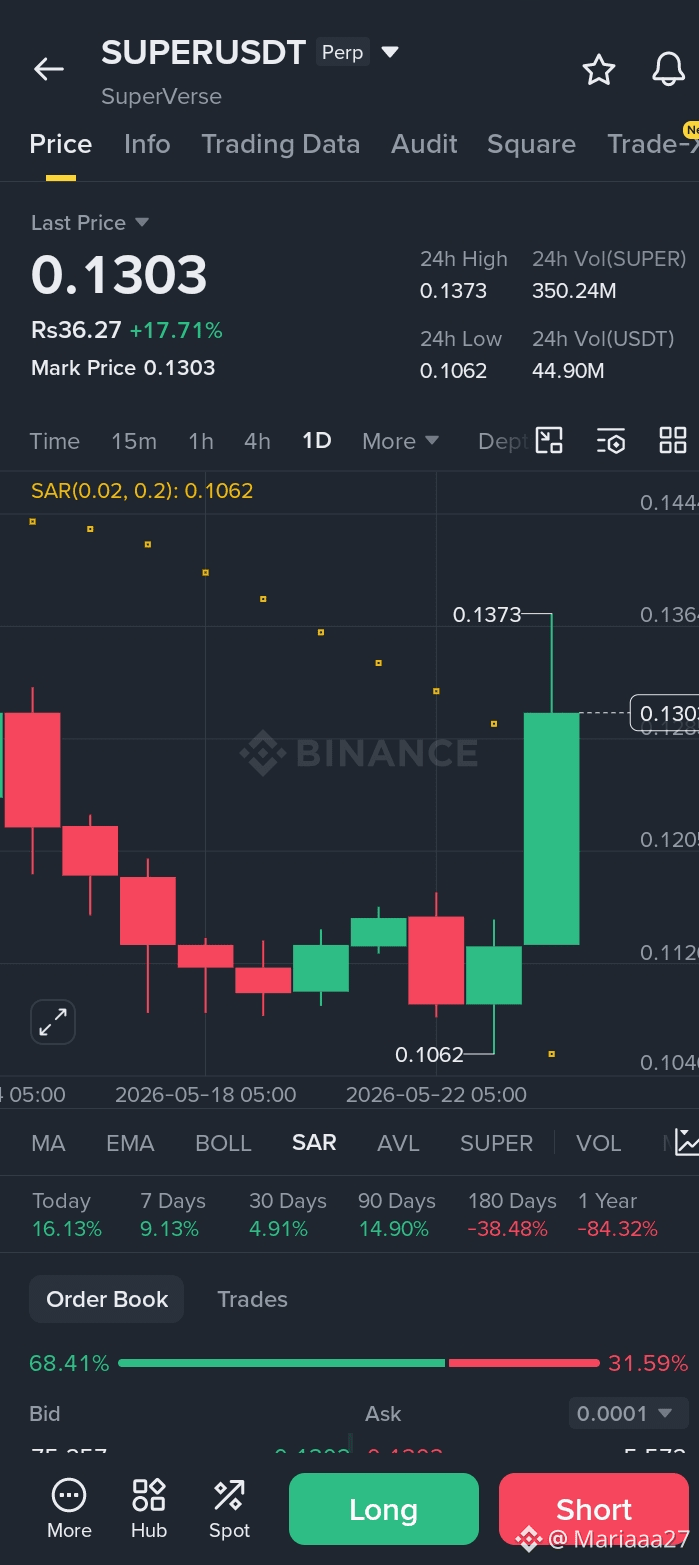The width and height of the screenshot is (699, 1565).
Task: Switch to the Info tab
Action: (x=147, y=144)
